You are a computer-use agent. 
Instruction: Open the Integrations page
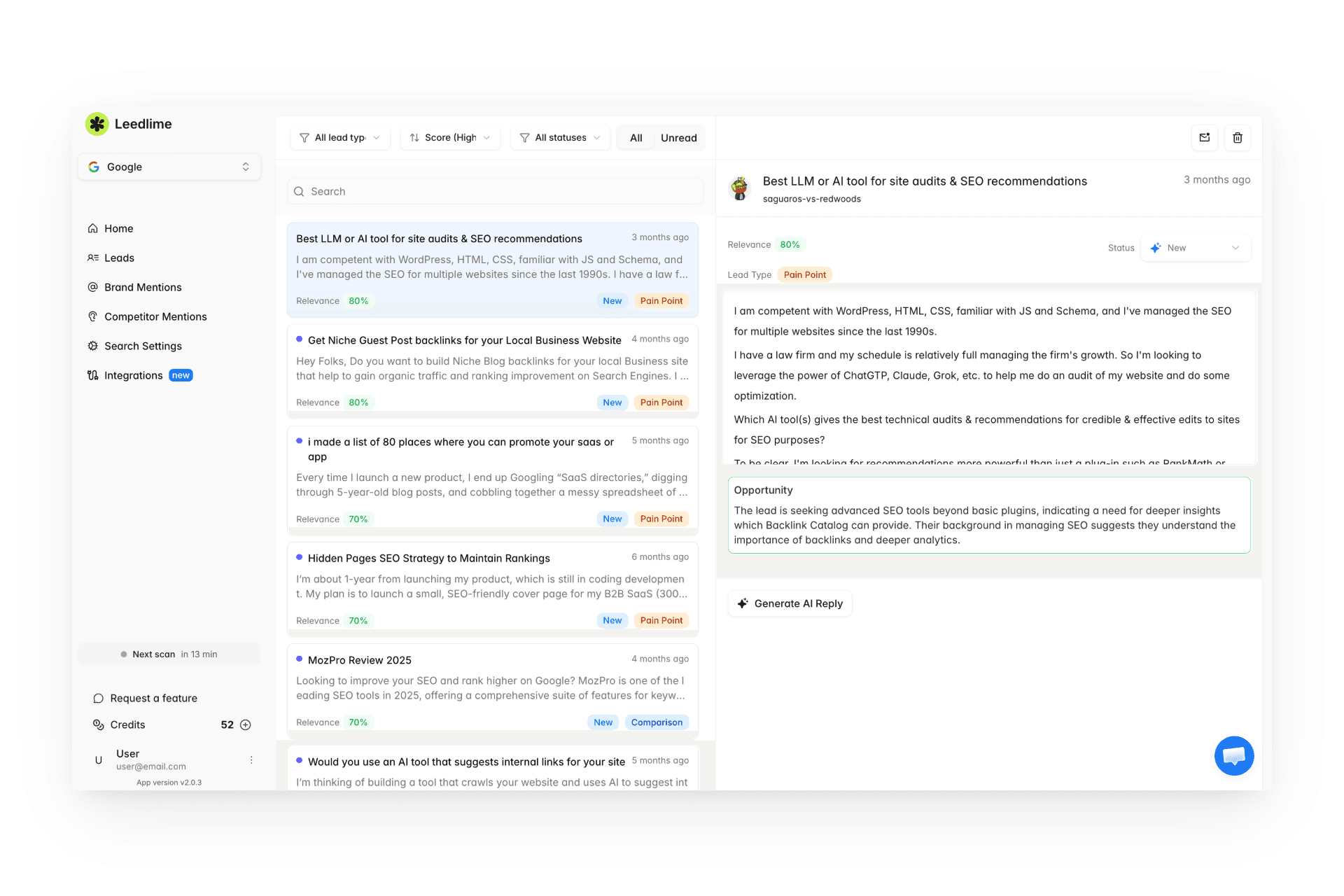pyautogui.click(x=133, y=375)
